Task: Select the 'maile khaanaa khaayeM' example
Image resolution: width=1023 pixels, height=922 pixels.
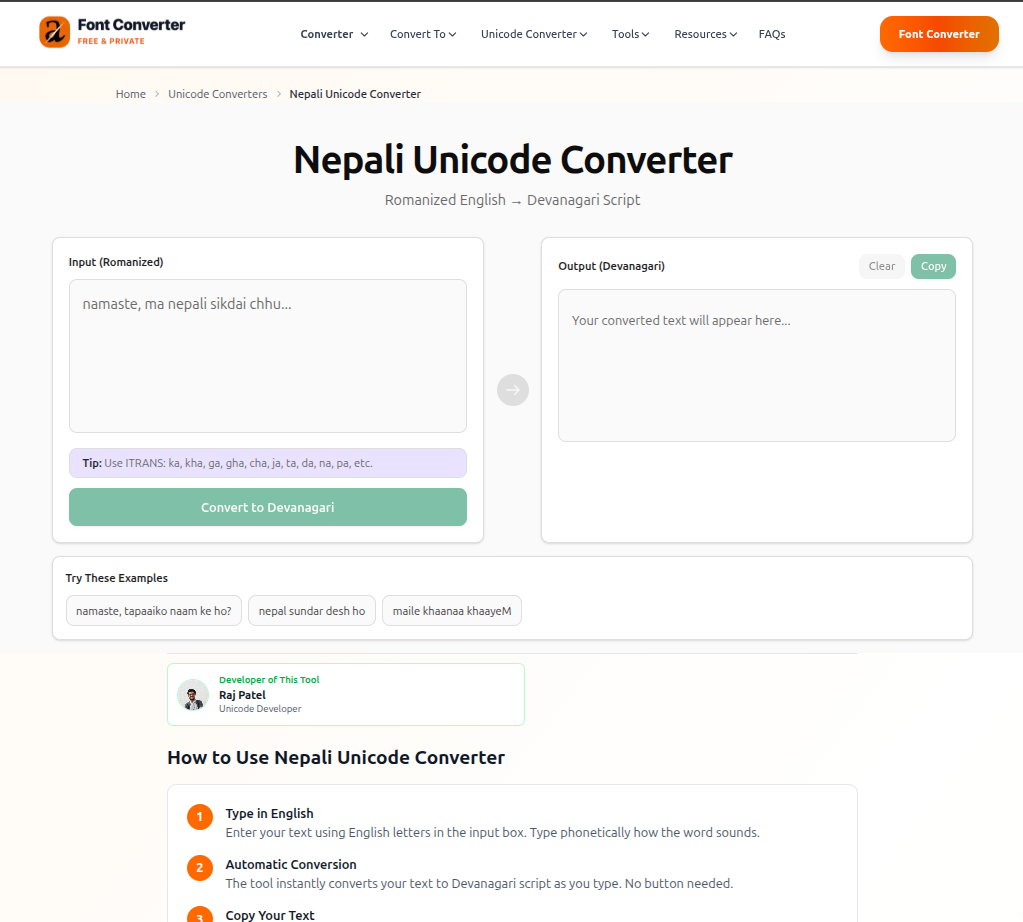Action: click(x=451, y=611)
